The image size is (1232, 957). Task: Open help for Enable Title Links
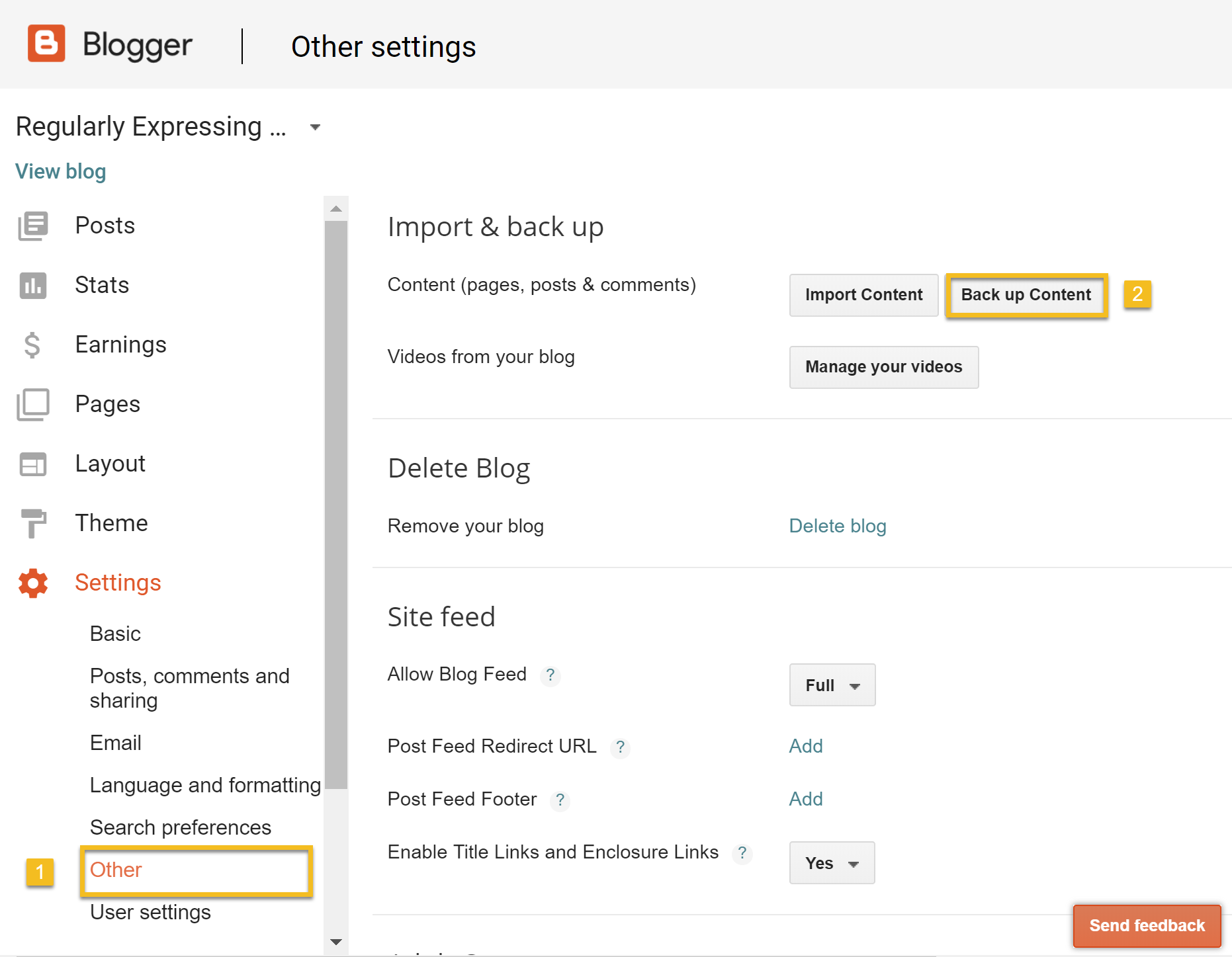click(742, 853)
